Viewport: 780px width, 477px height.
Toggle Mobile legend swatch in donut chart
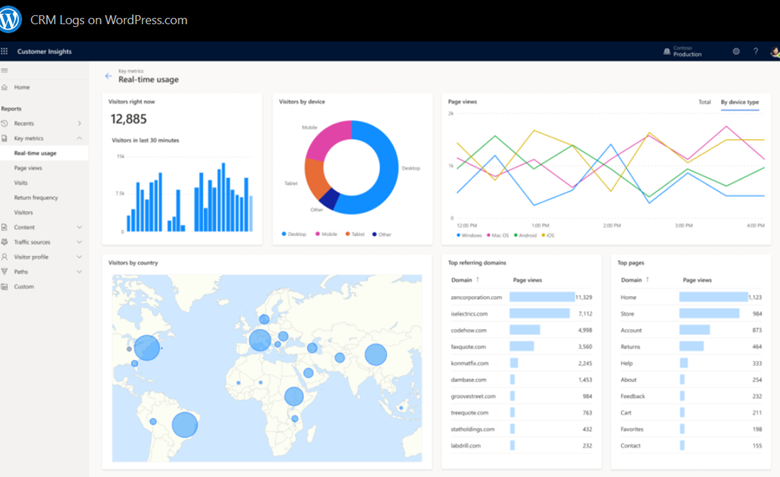(317, 234)
